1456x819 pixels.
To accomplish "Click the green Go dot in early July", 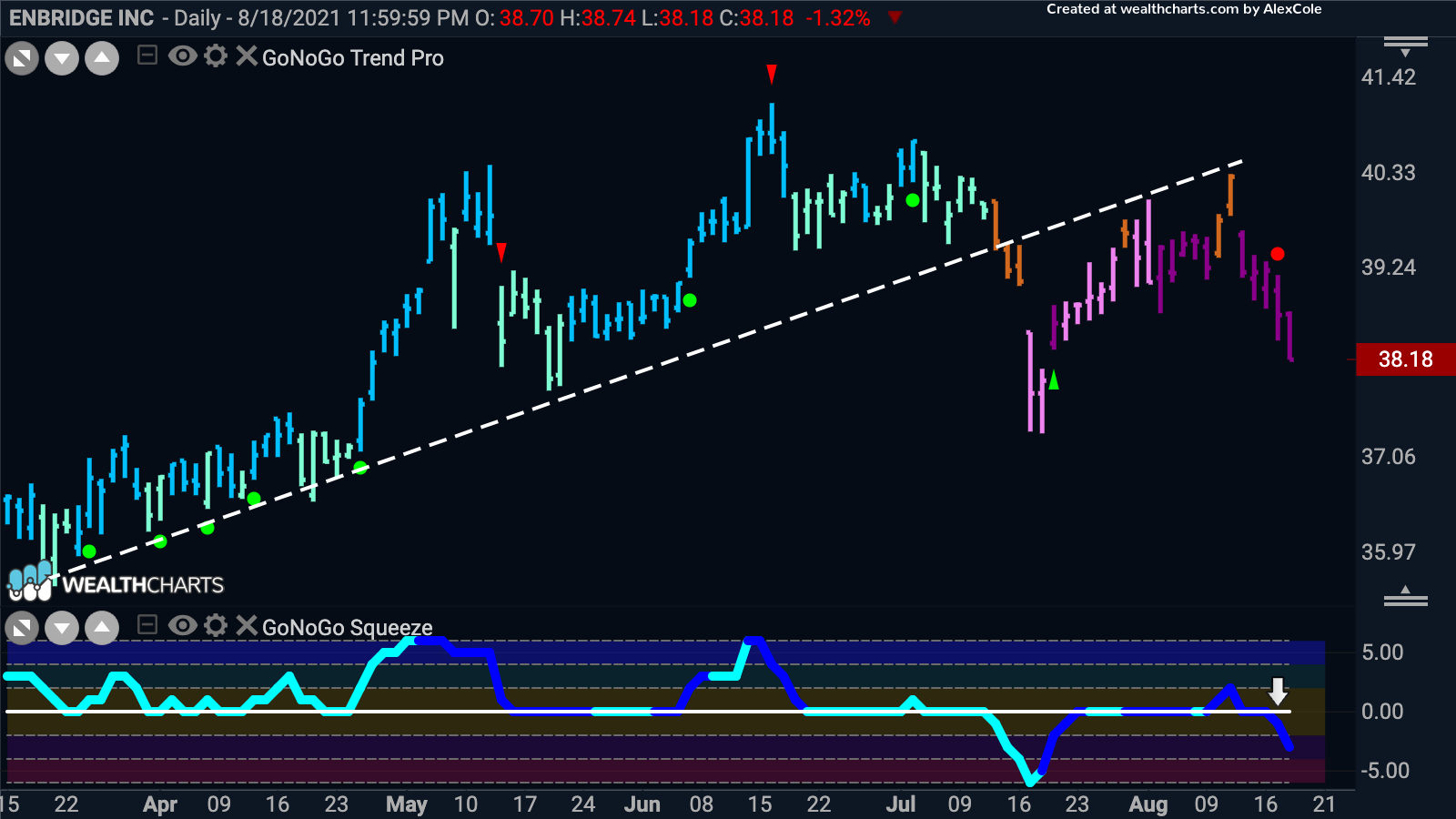I will 913,200.
